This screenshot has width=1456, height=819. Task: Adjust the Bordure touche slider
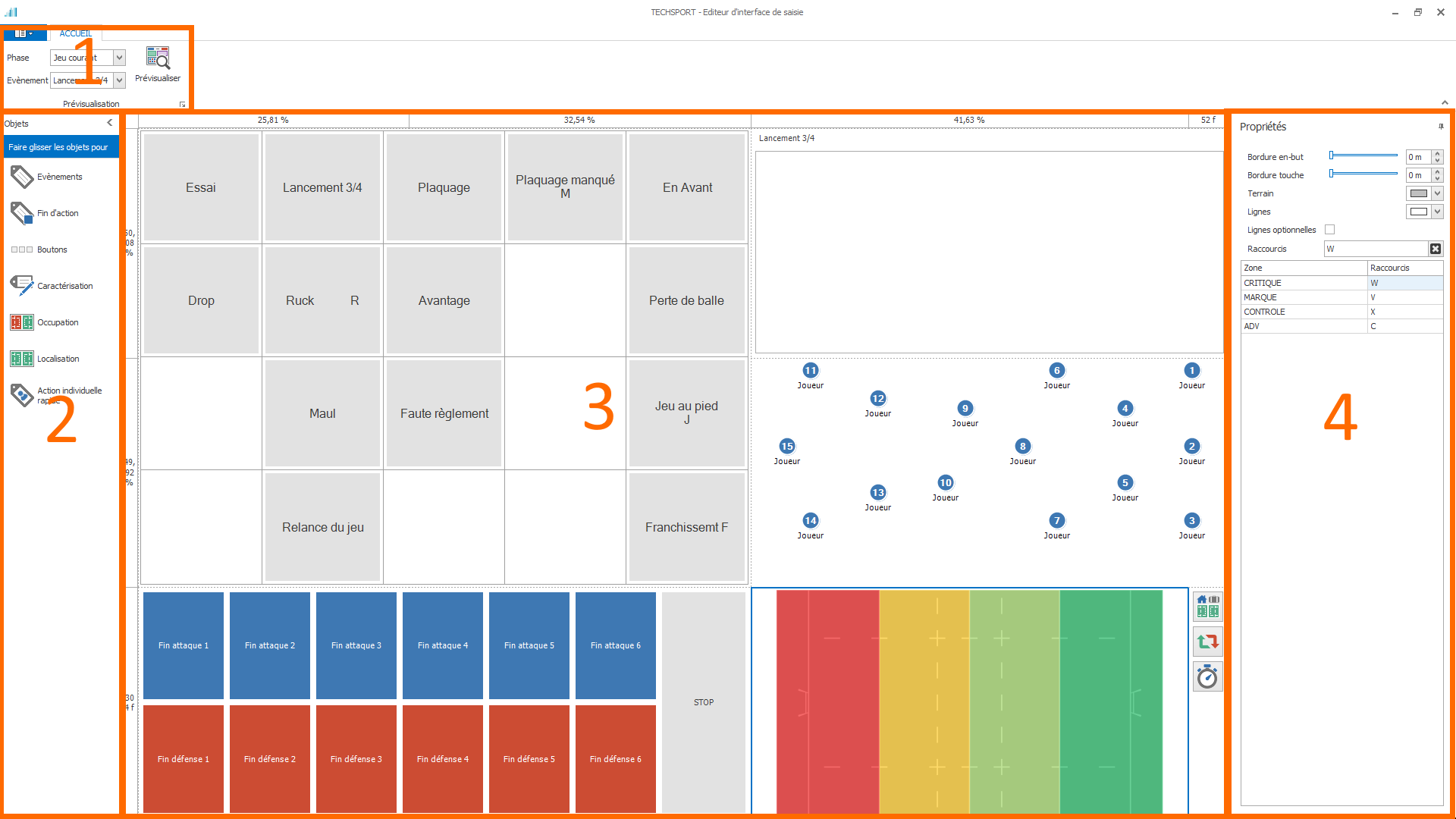click(x=1363, y=174)
